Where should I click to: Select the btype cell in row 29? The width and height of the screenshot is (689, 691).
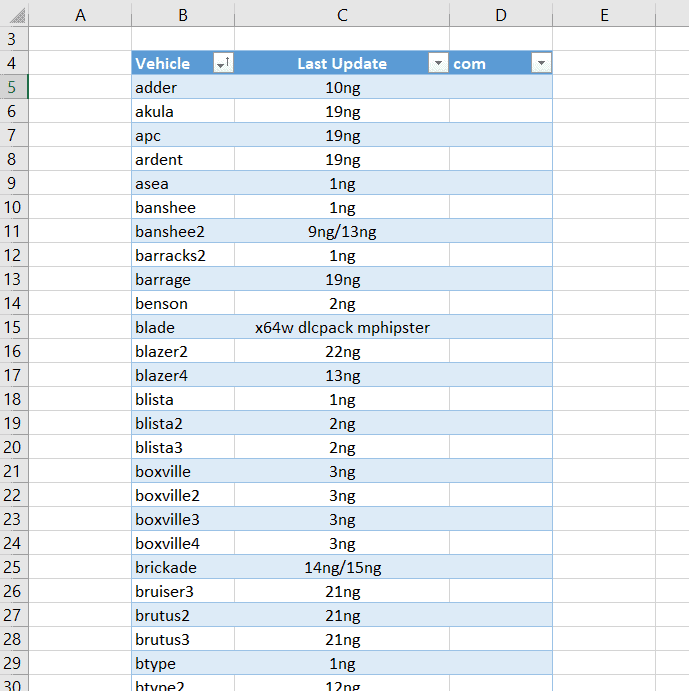[183, 663]
